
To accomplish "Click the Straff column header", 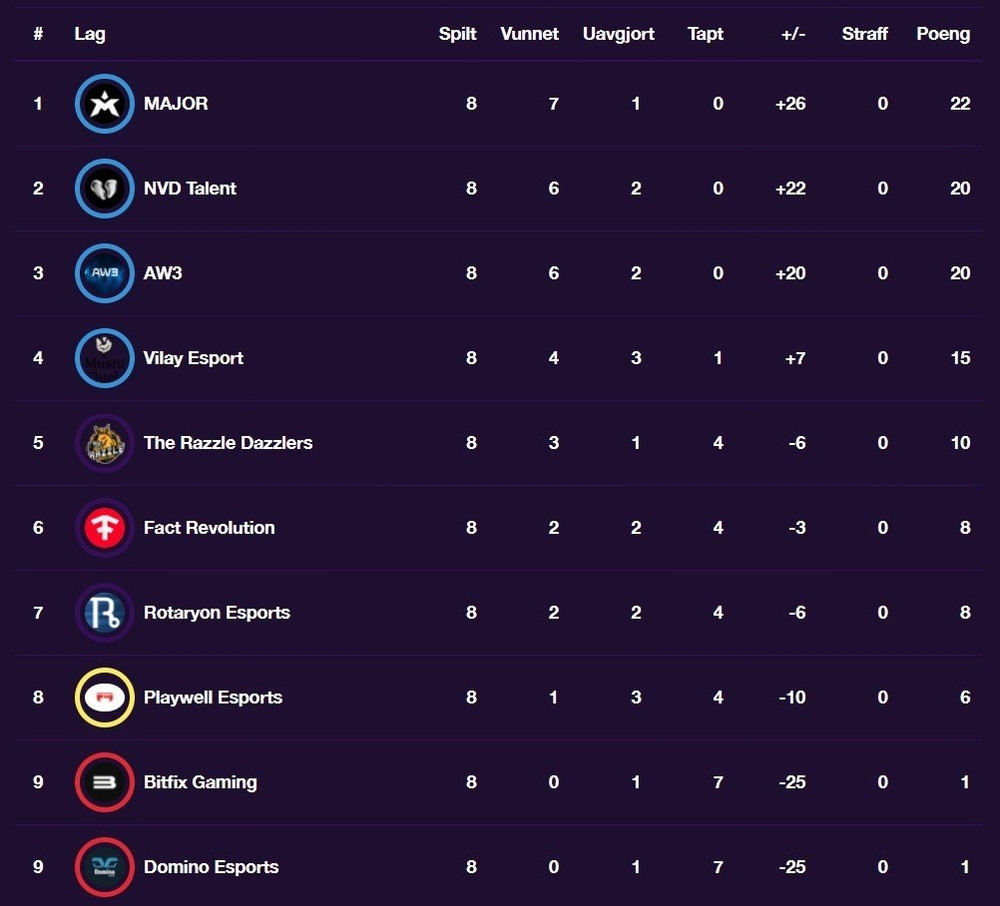I will (x=864, y=34).
